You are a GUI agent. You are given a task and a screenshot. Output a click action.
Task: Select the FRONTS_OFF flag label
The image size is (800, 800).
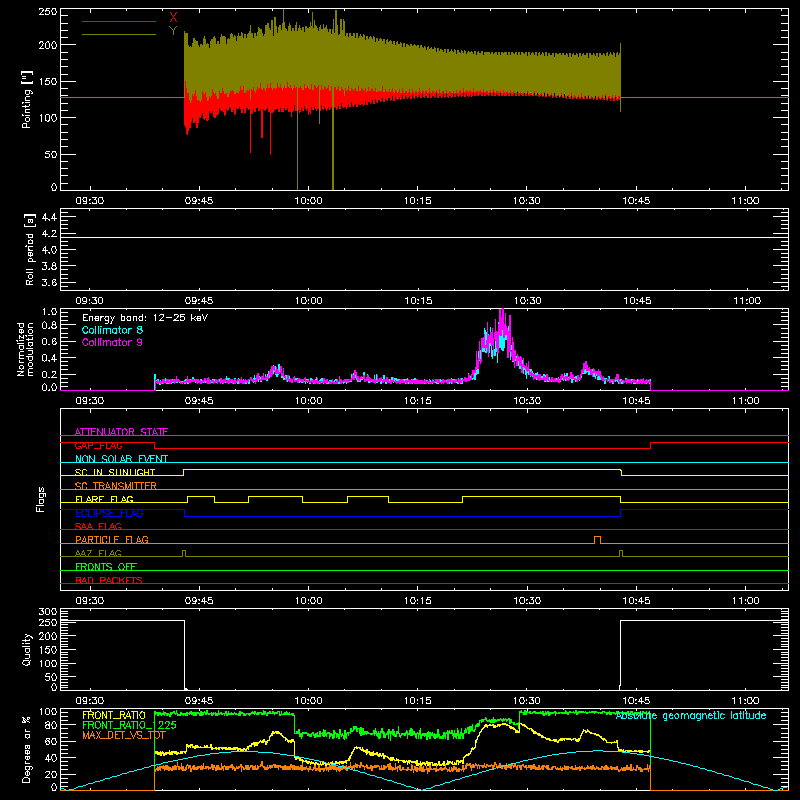(x=106, y=566)
